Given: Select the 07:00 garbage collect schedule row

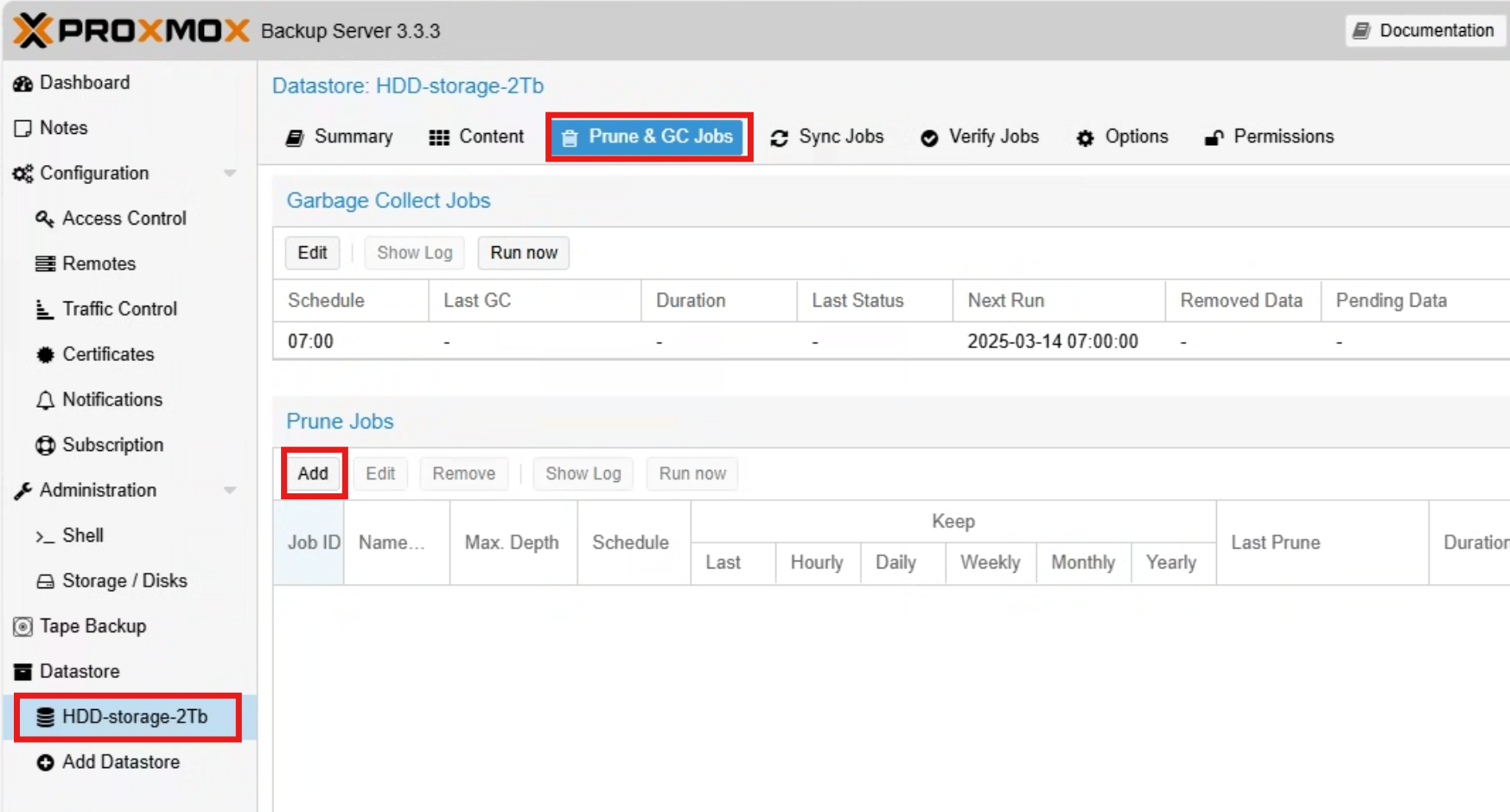Looking at the screenshot, I should [x=891, y=341].
